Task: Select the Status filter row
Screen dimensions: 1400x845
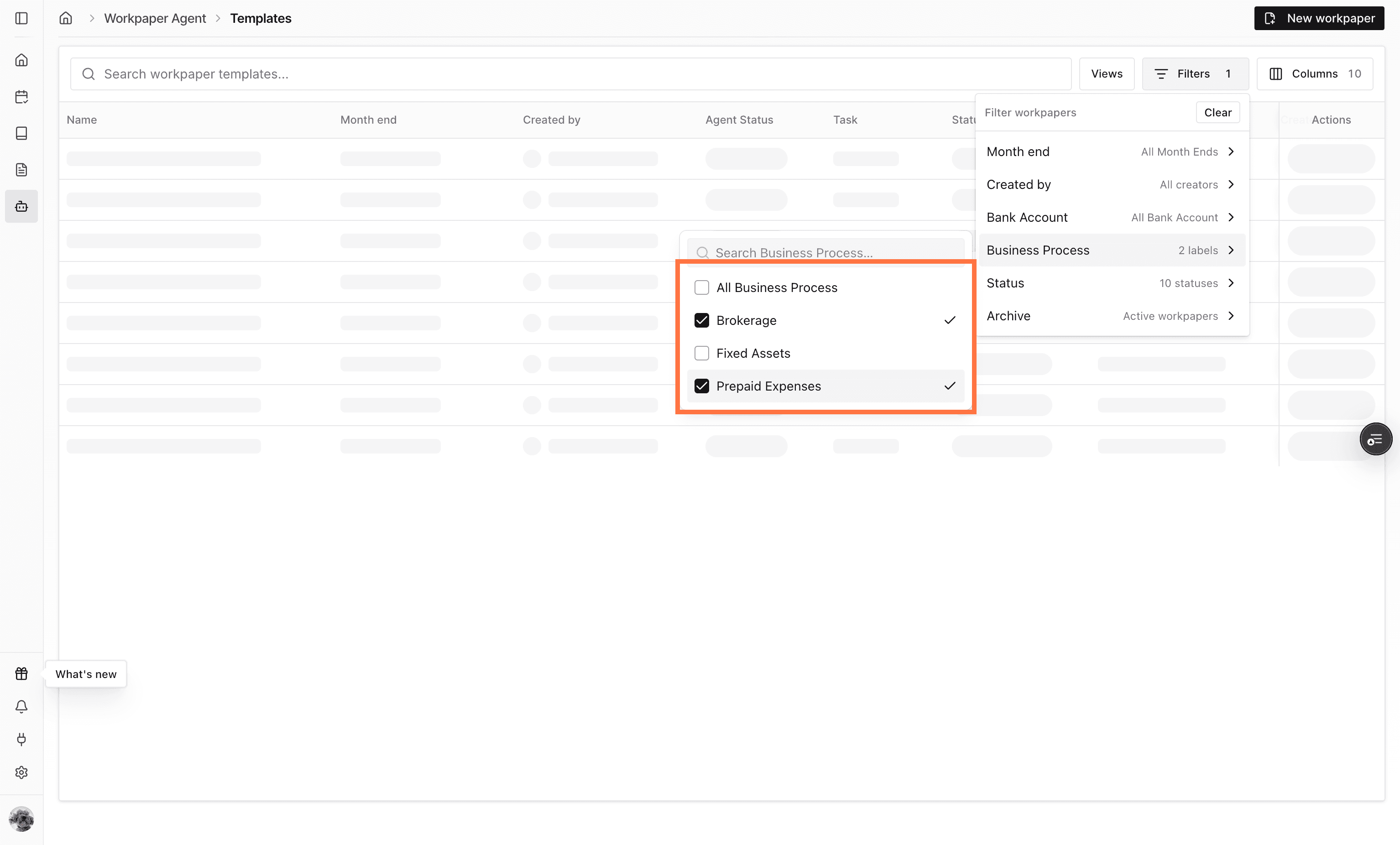Action: 1112,283
